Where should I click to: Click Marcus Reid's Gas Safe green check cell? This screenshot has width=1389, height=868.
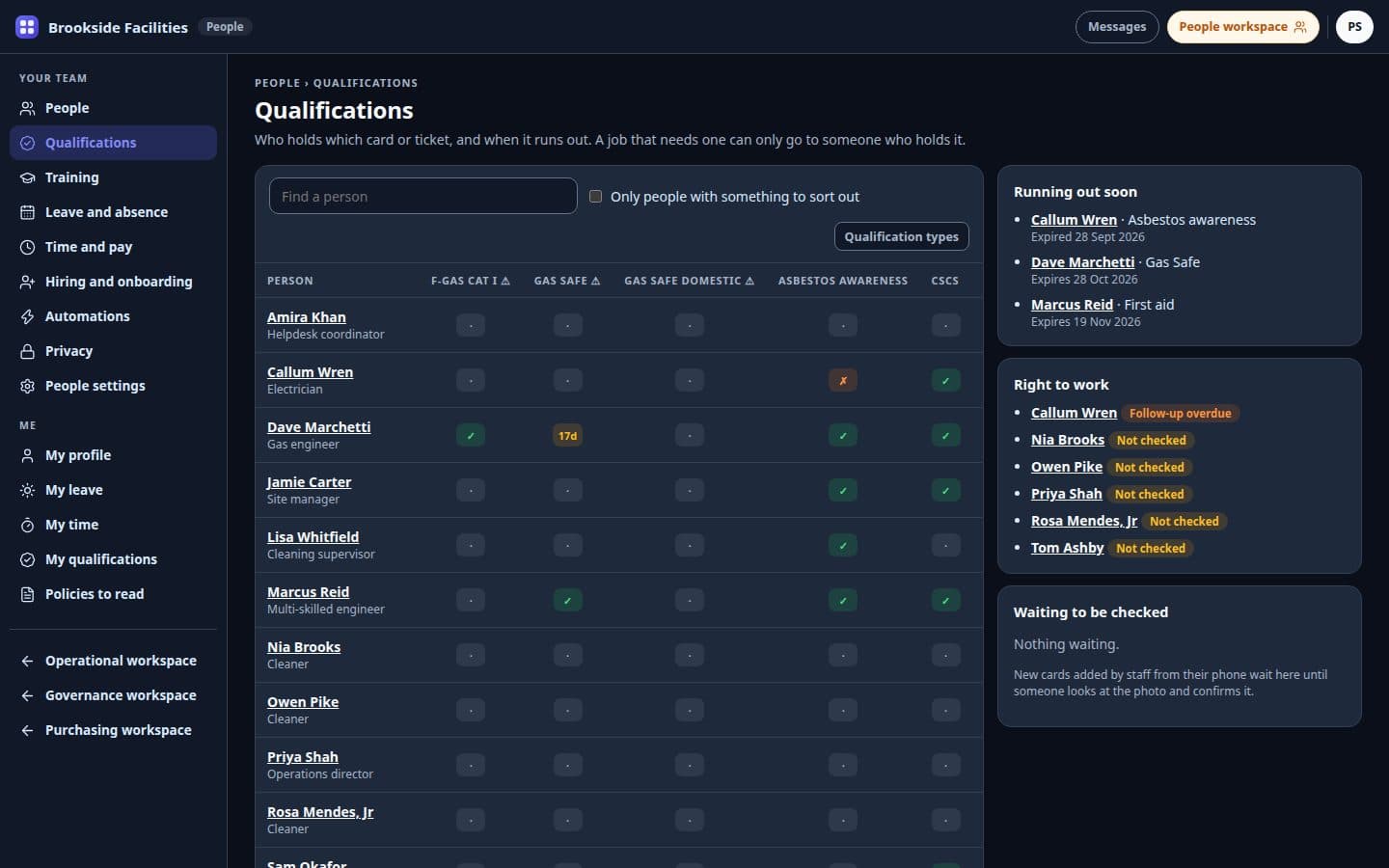[x=567, y=601]
